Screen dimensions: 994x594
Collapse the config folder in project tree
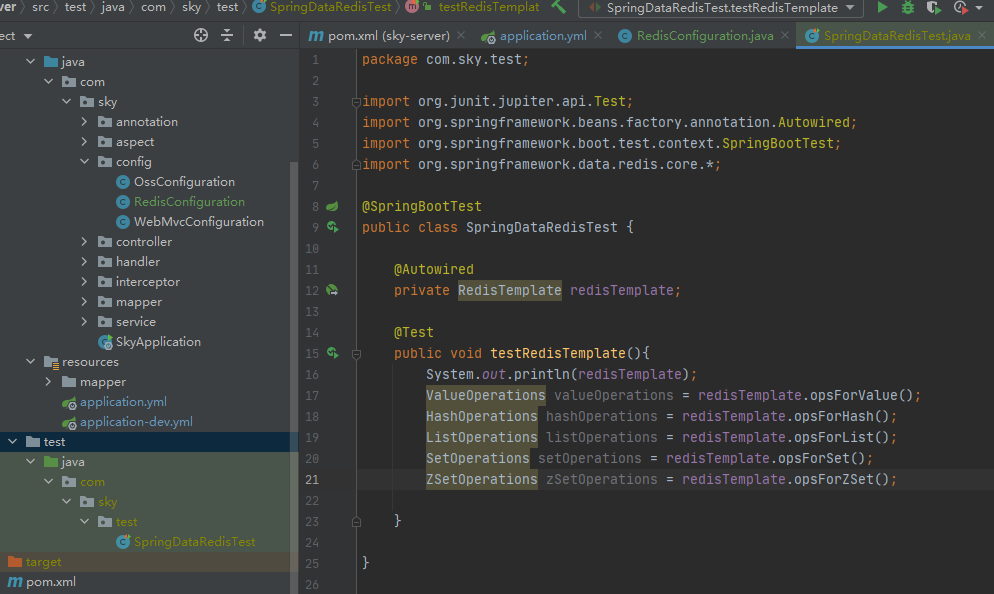pos(86,162)
